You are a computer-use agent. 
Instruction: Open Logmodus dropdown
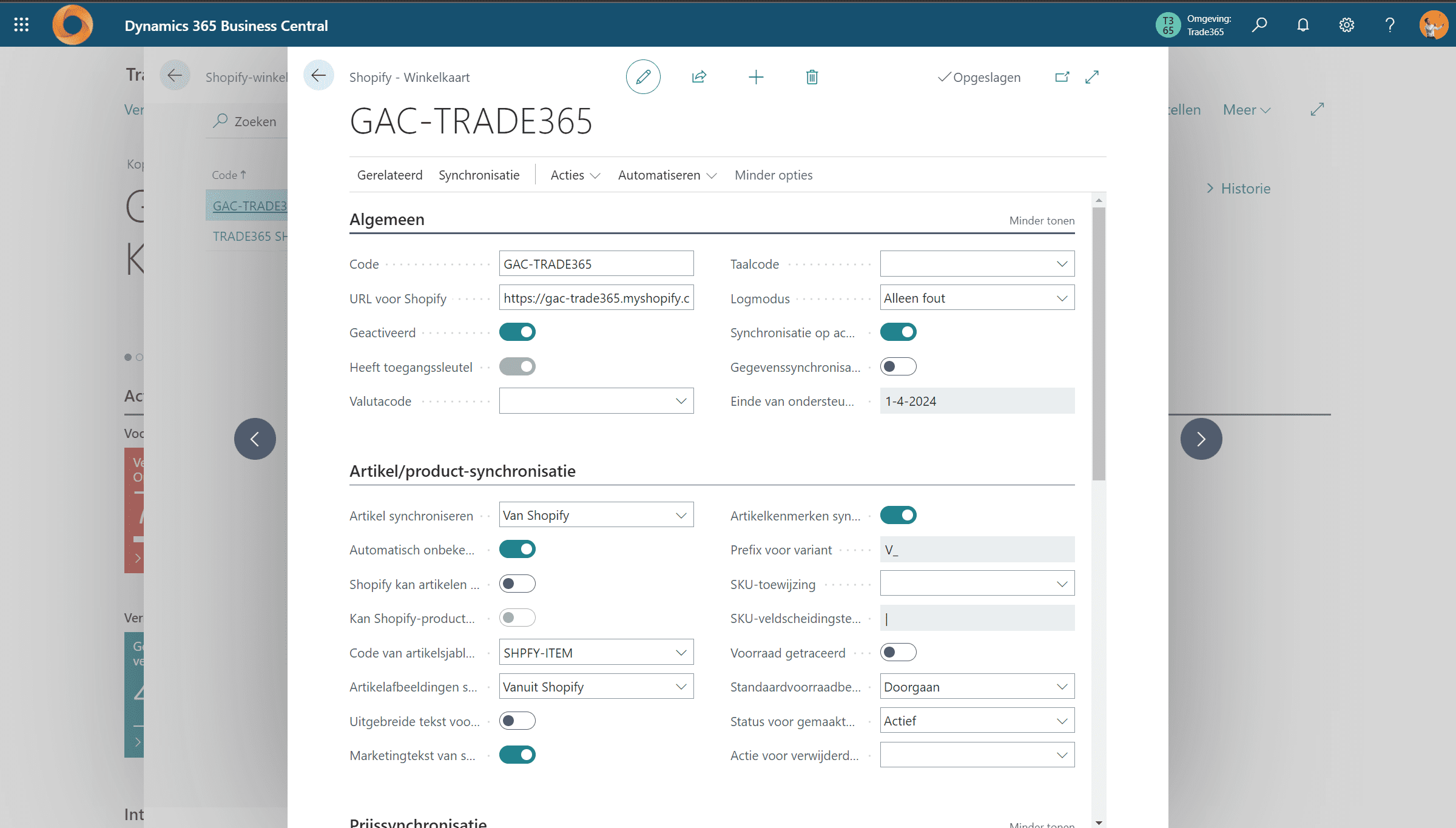tap(1062, 298)
